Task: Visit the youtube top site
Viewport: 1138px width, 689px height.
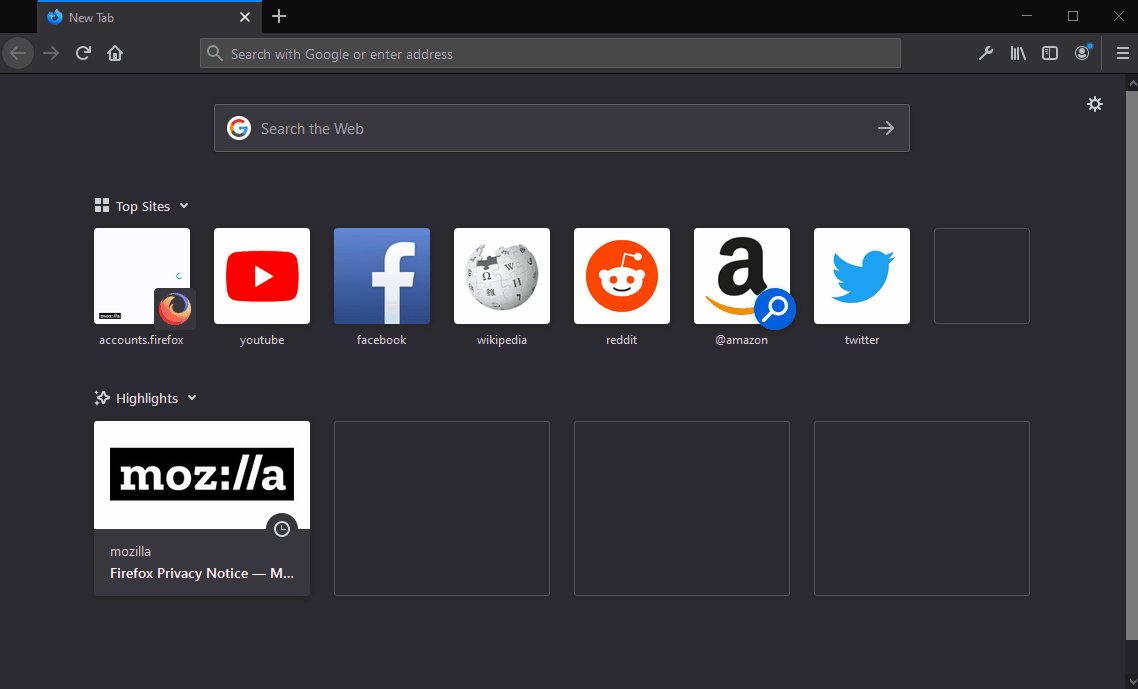Action: pos(262,276)
